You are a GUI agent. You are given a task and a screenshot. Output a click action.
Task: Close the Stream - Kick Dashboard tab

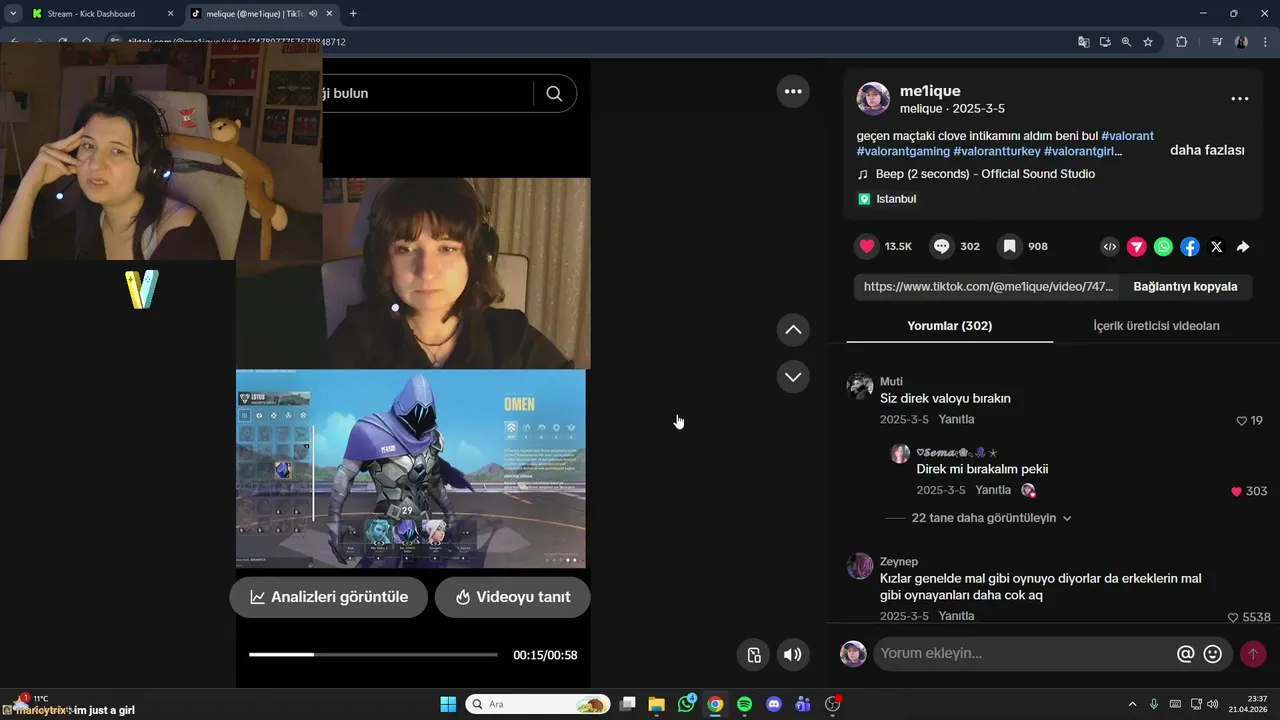(x=170, y=14)
